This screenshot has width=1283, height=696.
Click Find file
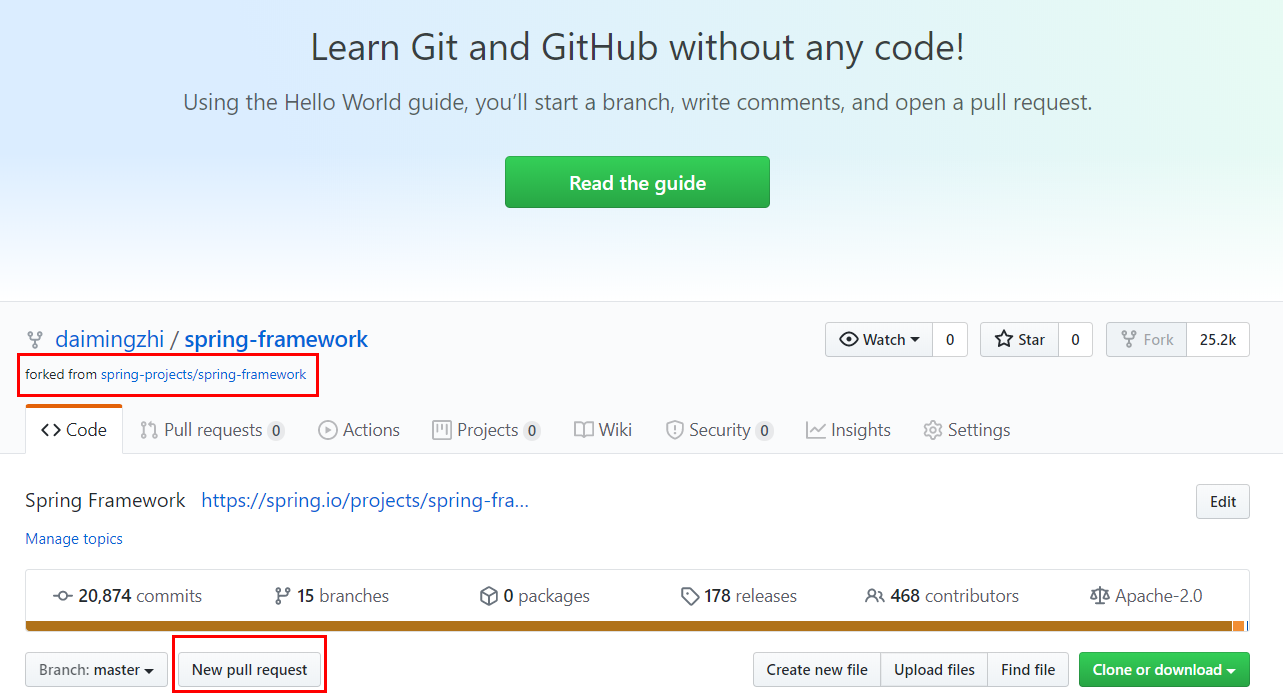click(x=1028, y=670)
